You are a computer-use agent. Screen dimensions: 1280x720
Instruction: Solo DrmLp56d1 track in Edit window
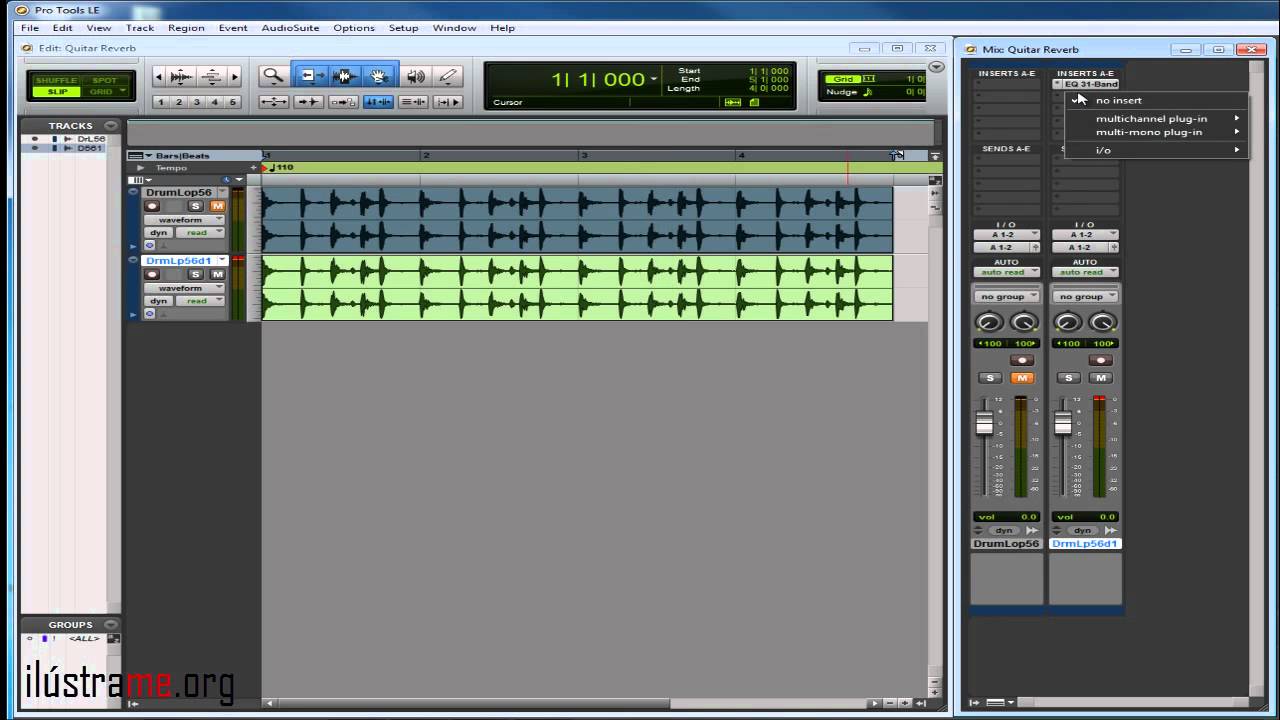[196, 274]
